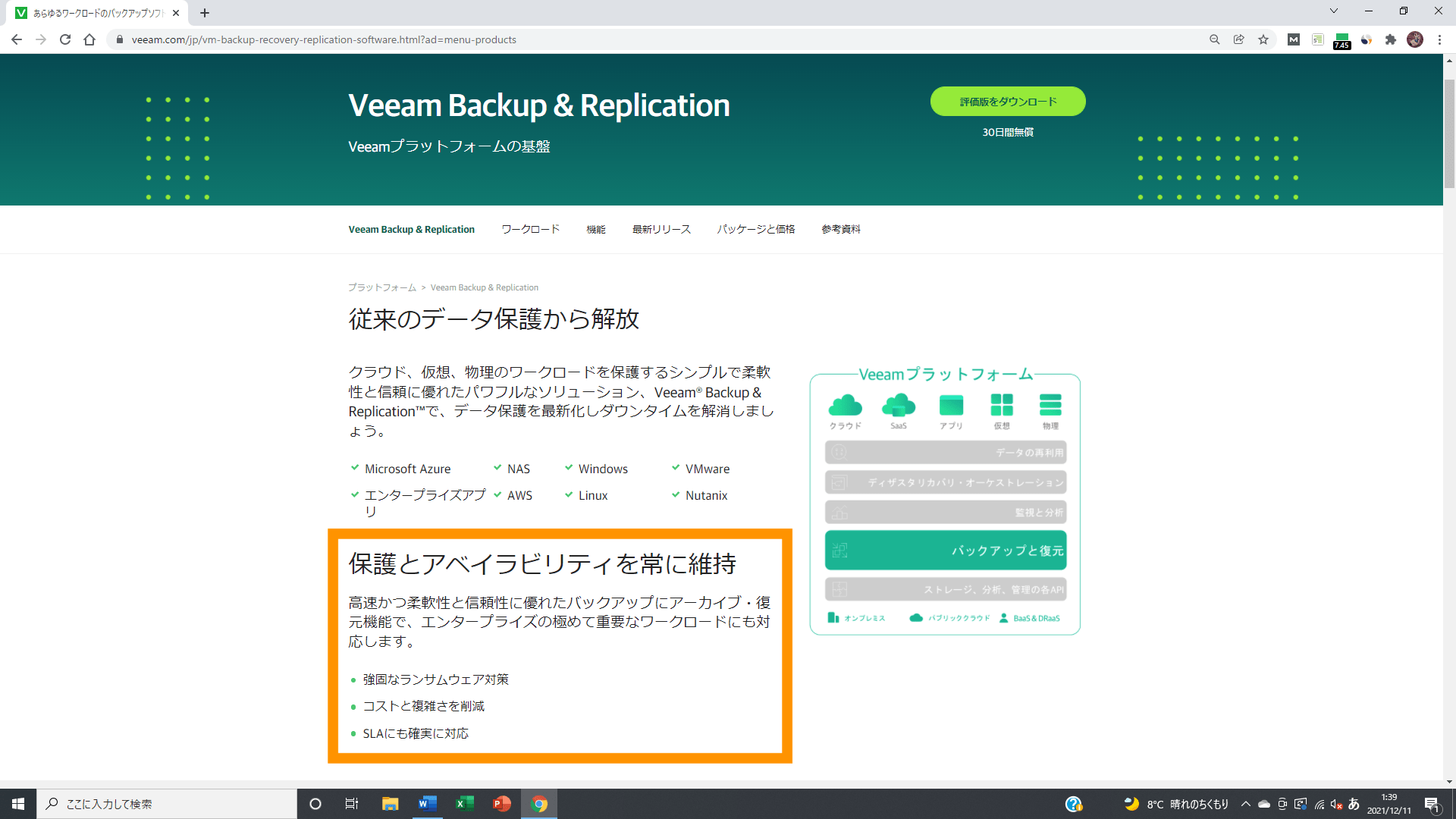
Task: Open the reading list extension icon
Action: 1318,39
